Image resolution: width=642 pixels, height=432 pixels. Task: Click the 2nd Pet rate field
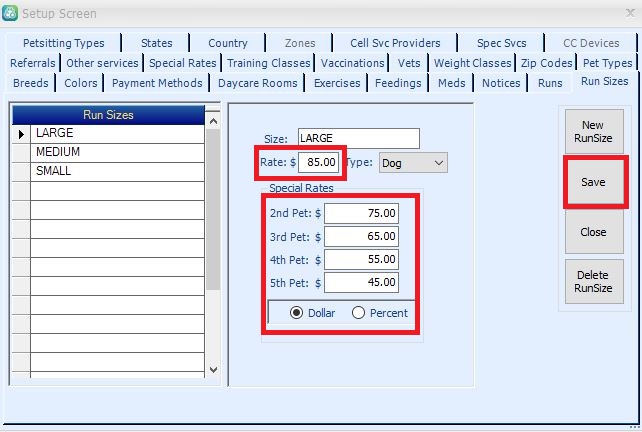(x=361, y=213)
